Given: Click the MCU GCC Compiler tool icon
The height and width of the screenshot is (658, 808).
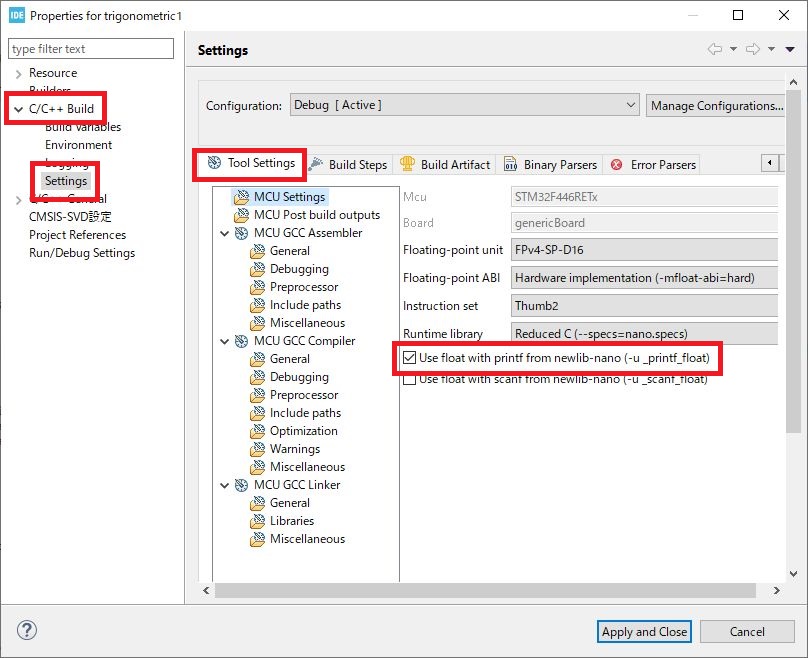Looking at the screenshot, I should (241, 341).
